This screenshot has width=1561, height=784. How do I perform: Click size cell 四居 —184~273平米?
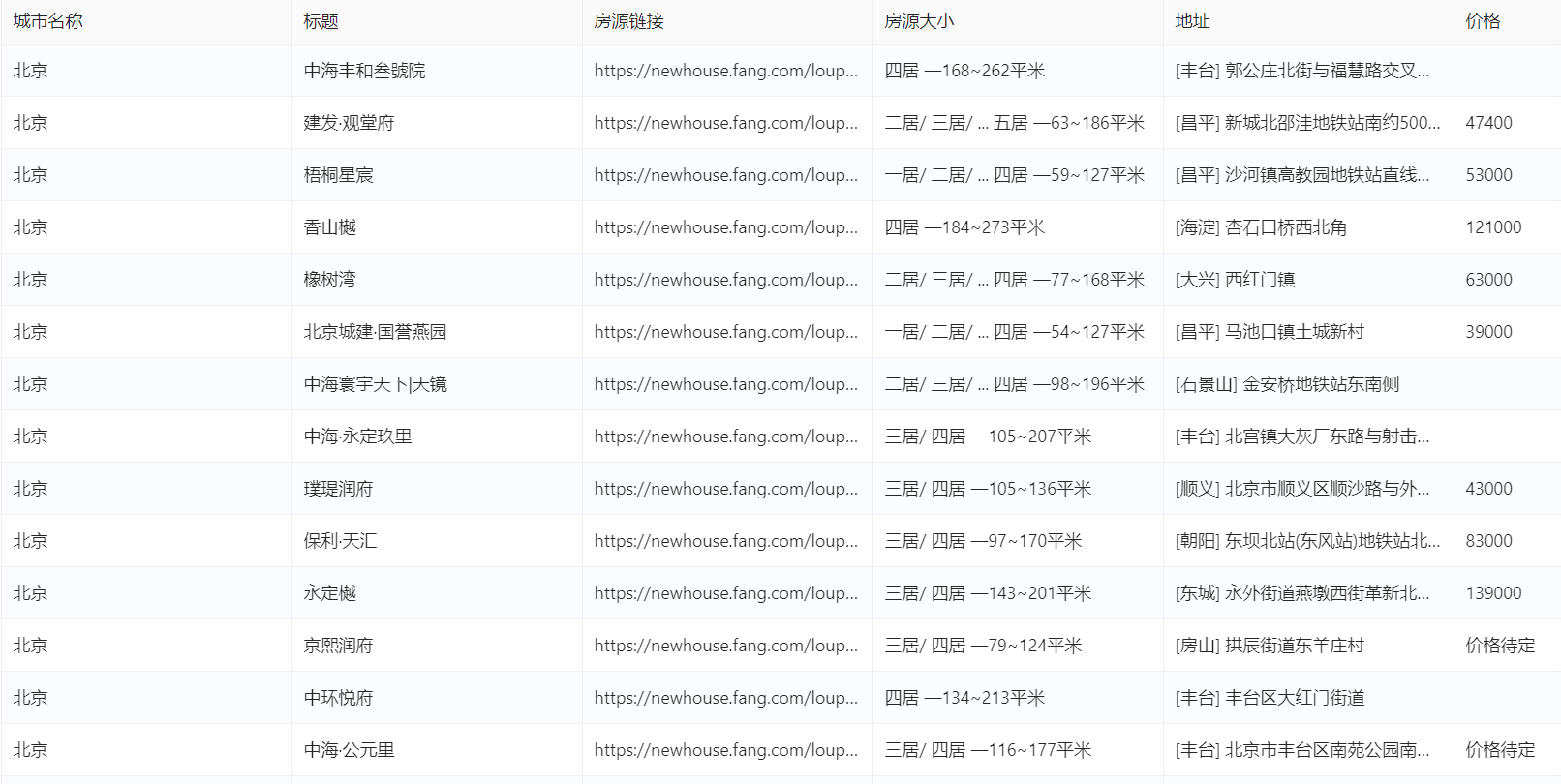coord(965,227)
